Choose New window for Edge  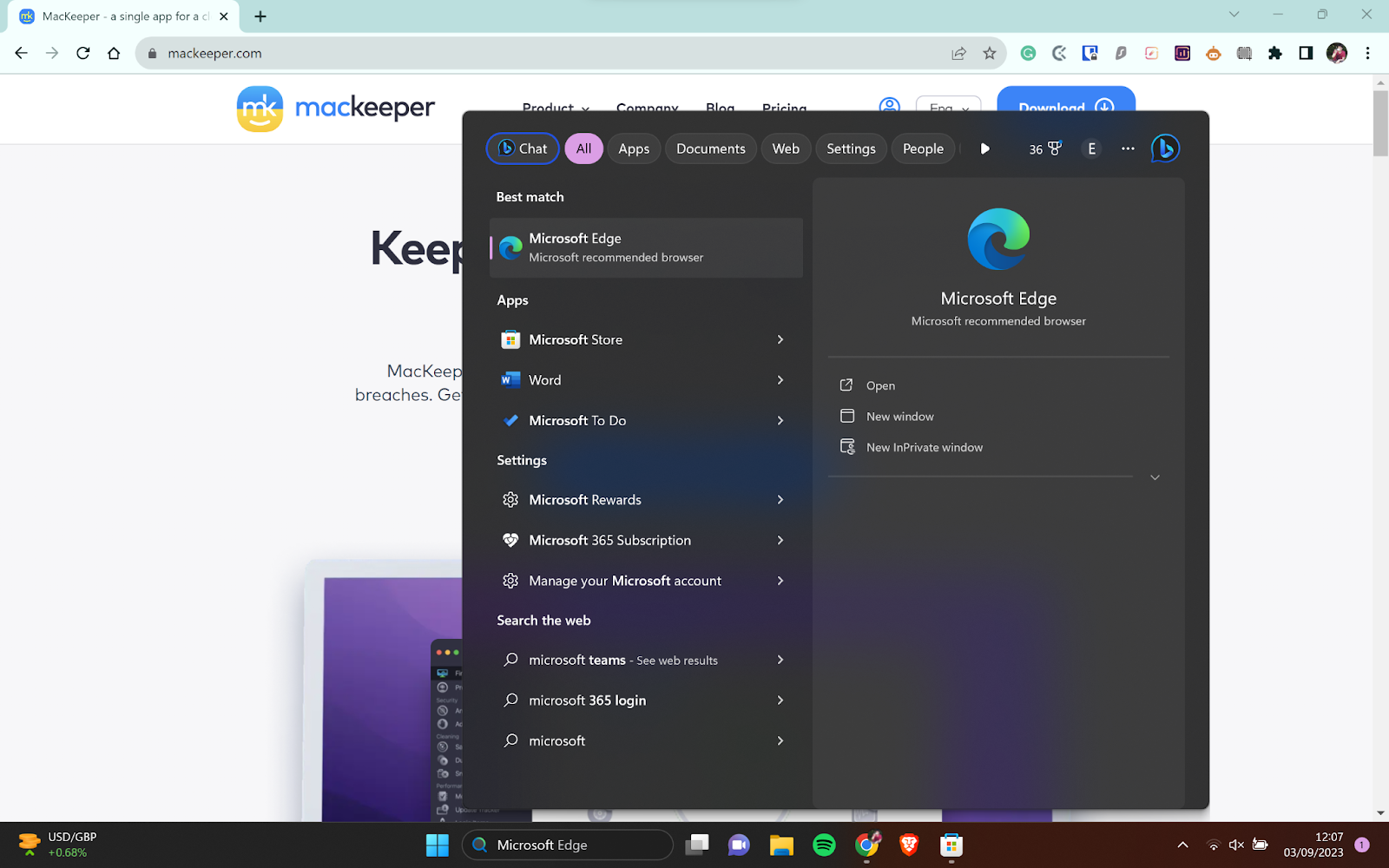click(900, 417)
